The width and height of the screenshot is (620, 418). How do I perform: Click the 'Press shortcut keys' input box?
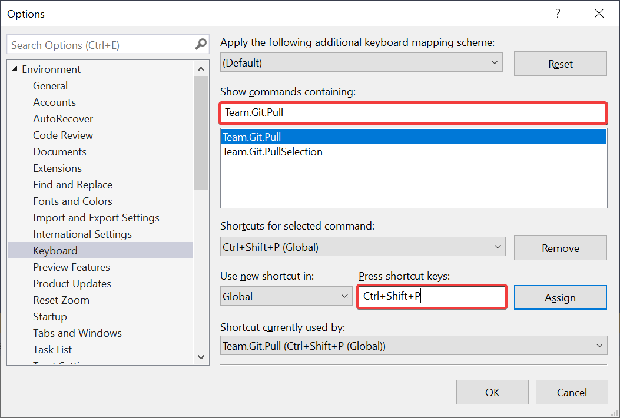click(x=431, y=297)
